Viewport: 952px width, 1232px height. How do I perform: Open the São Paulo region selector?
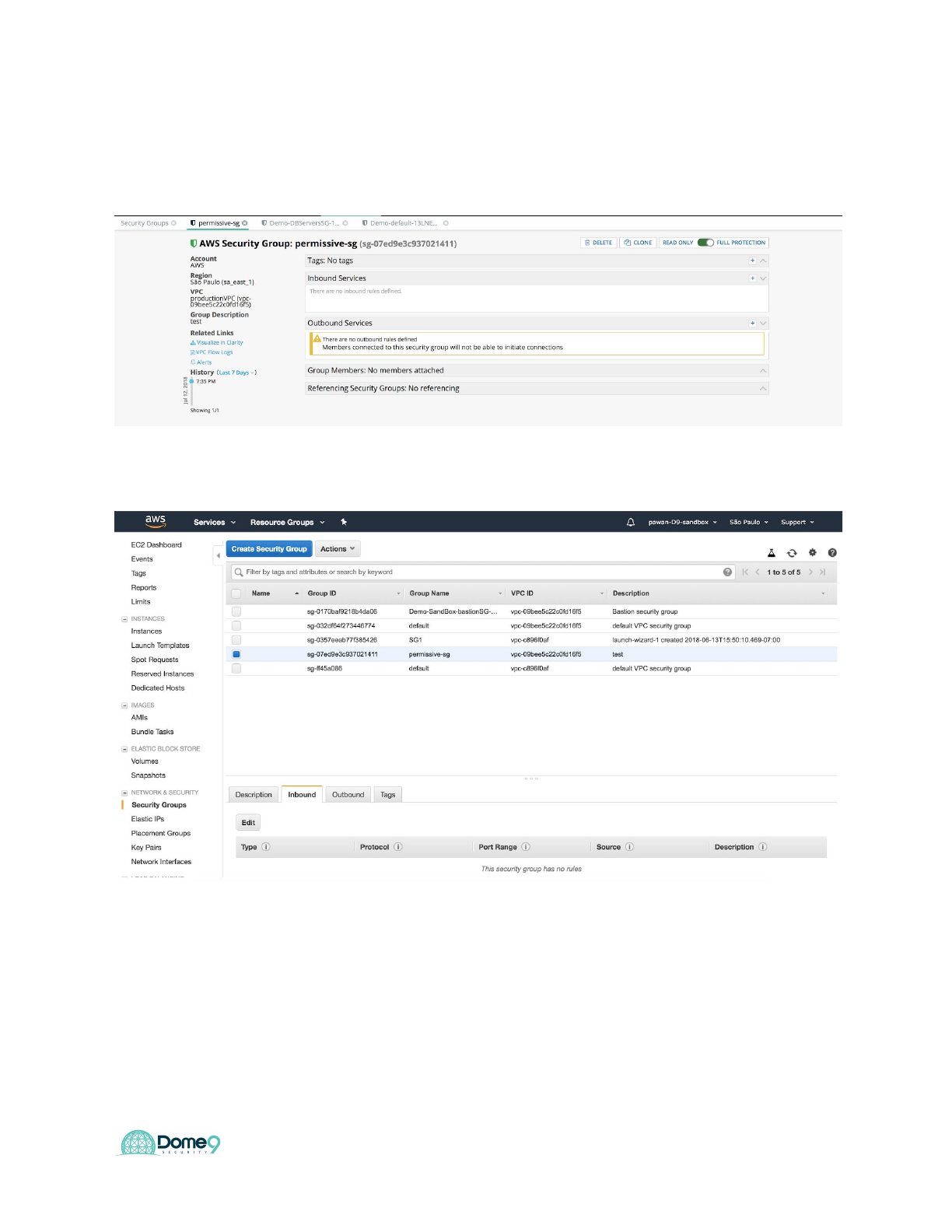[749, 523]
